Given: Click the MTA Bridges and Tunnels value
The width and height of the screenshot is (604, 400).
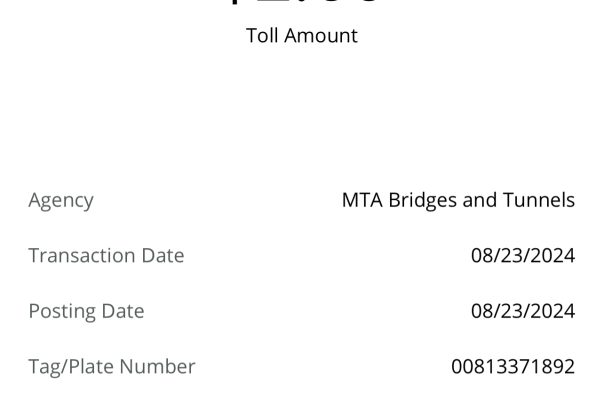Looking at the screenshot, I should pyautogui.click(x=458, y=200).
